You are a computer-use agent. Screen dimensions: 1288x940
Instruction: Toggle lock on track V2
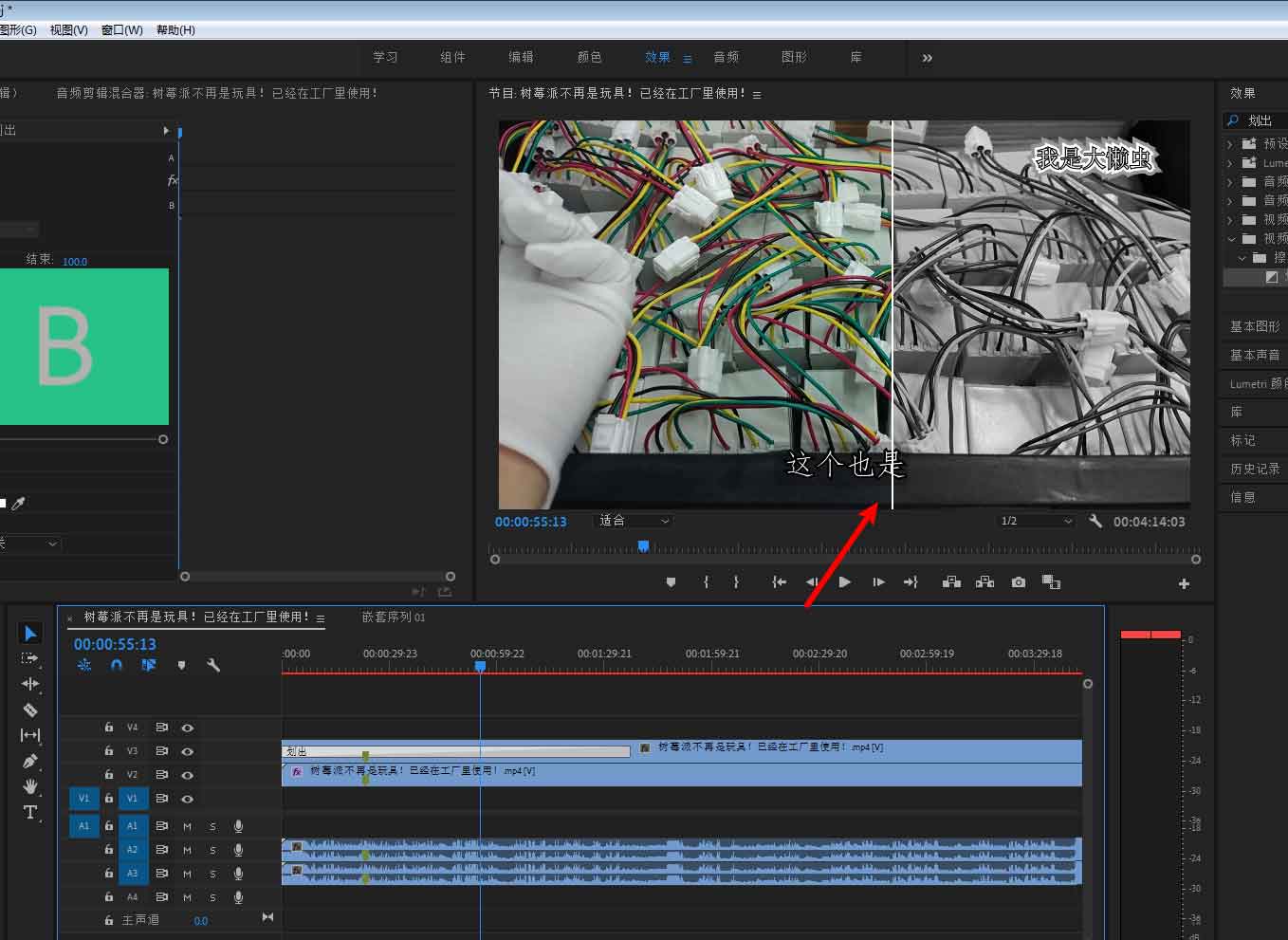coord(109,774)
